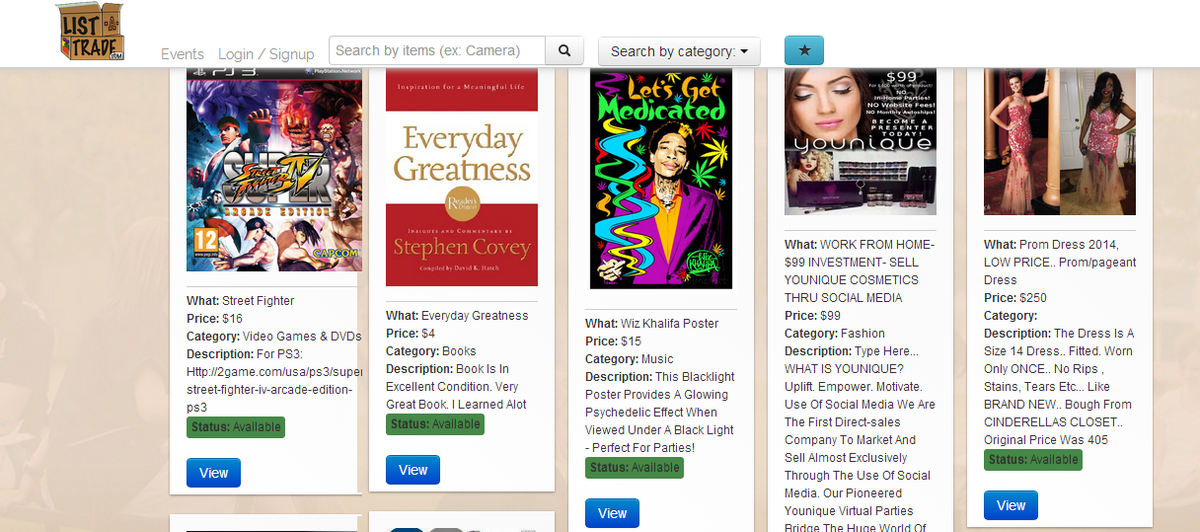Open the Events link
Viewport: 1200px width, 532px height.
click(182, 54)
